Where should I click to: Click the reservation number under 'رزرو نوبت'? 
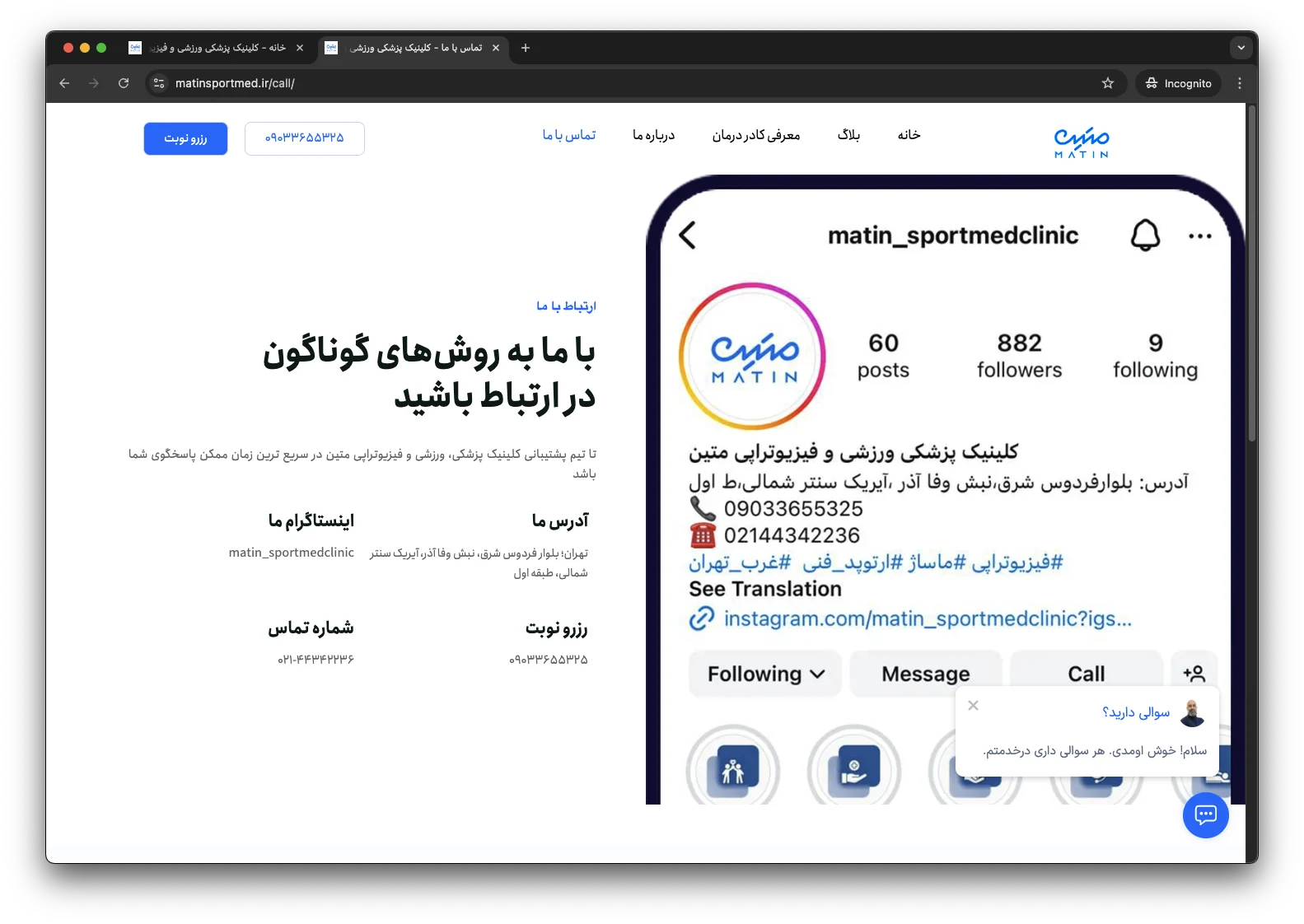coord(549,660)
